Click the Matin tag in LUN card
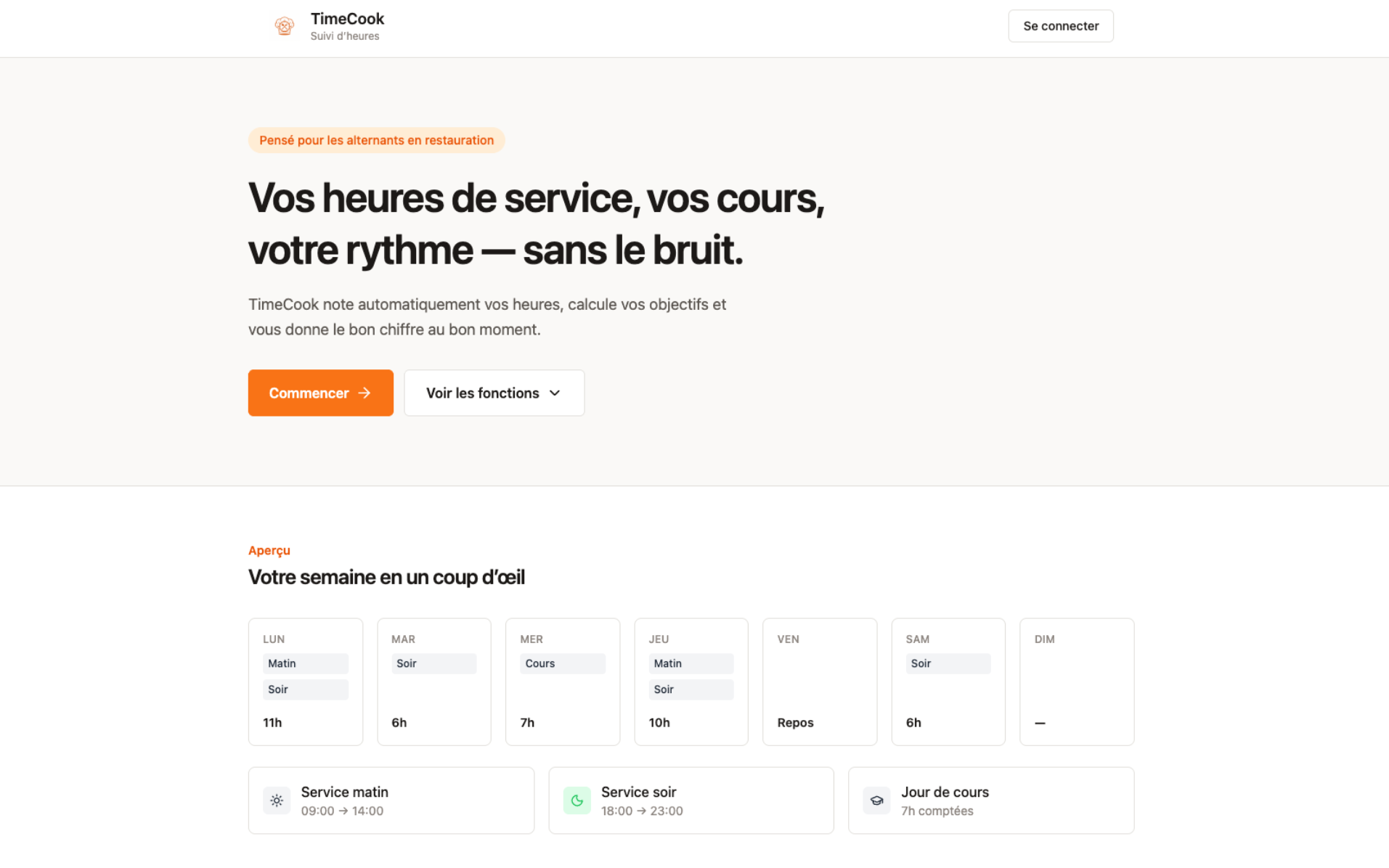This screenshot has width=1389, height=868. [305, 663]
